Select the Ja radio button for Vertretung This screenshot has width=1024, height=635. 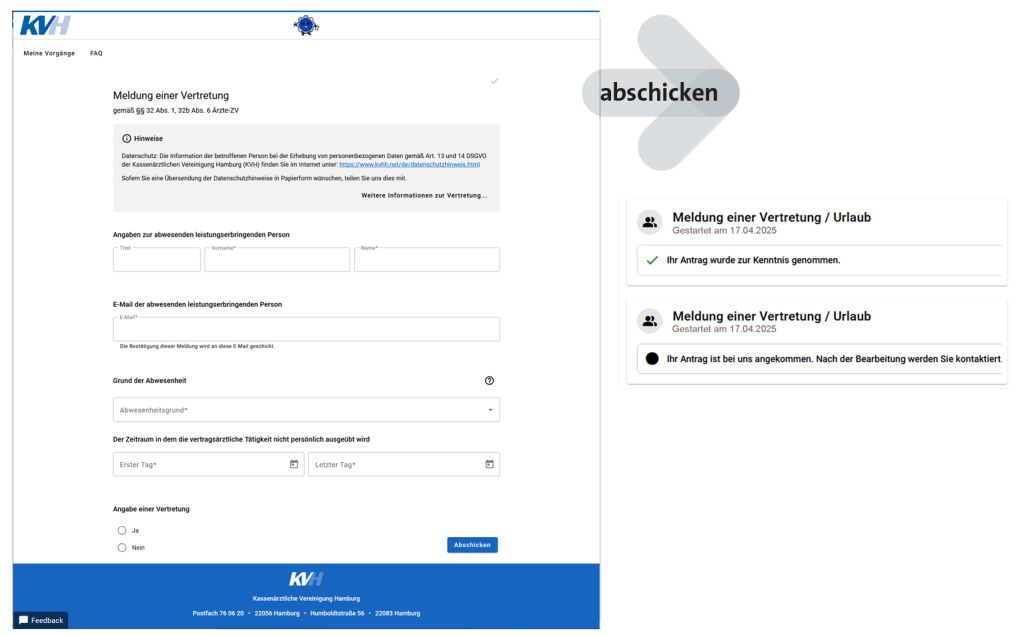(x=122, y=530)
